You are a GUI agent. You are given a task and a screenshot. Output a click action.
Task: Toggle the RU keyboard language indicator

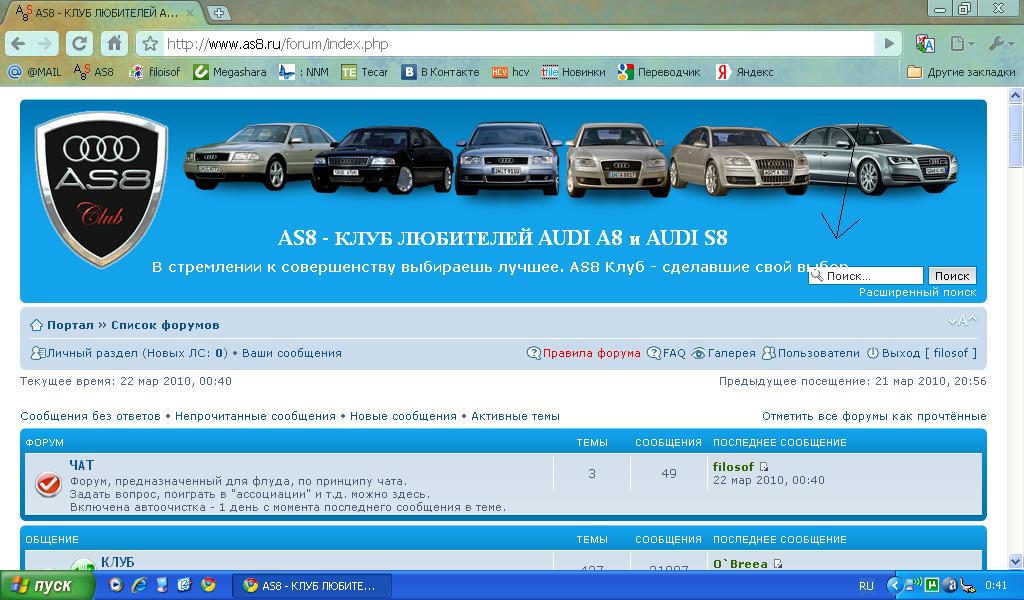[x=866, y=585]
